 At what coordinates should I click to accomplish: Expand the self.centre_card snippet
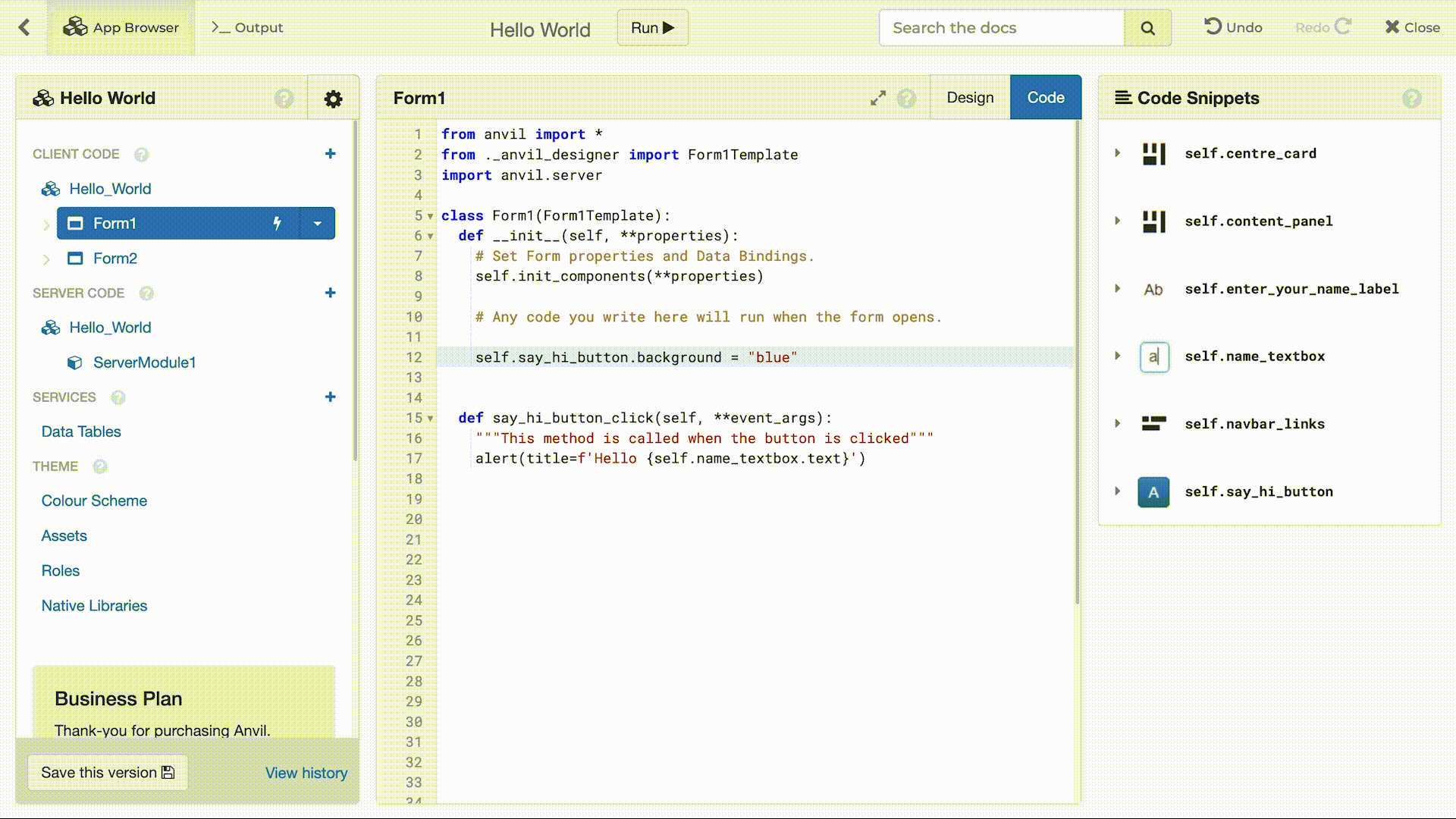(1117, 152)
